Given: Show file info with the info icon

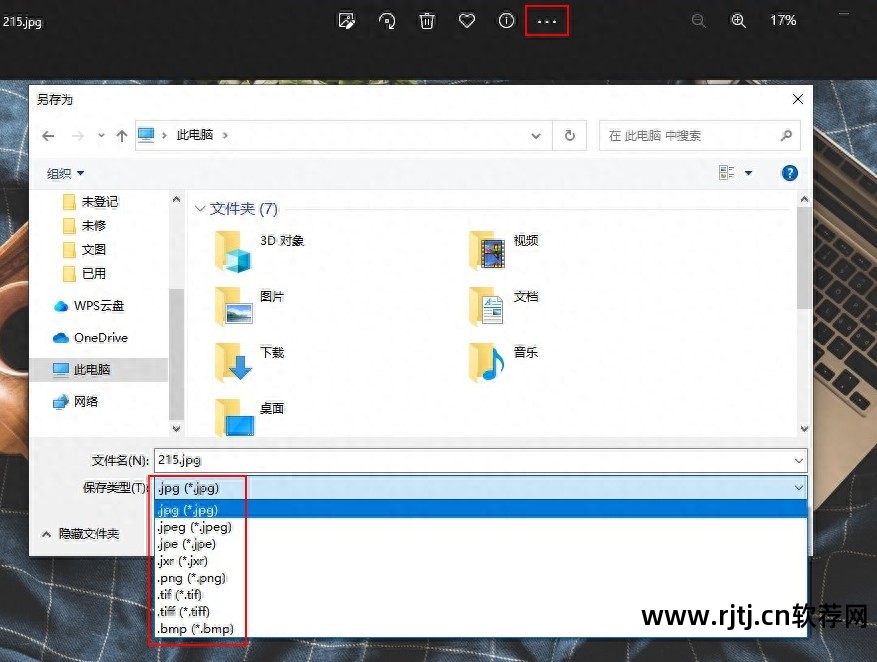Looking at the screenshot, I should 506,21.
